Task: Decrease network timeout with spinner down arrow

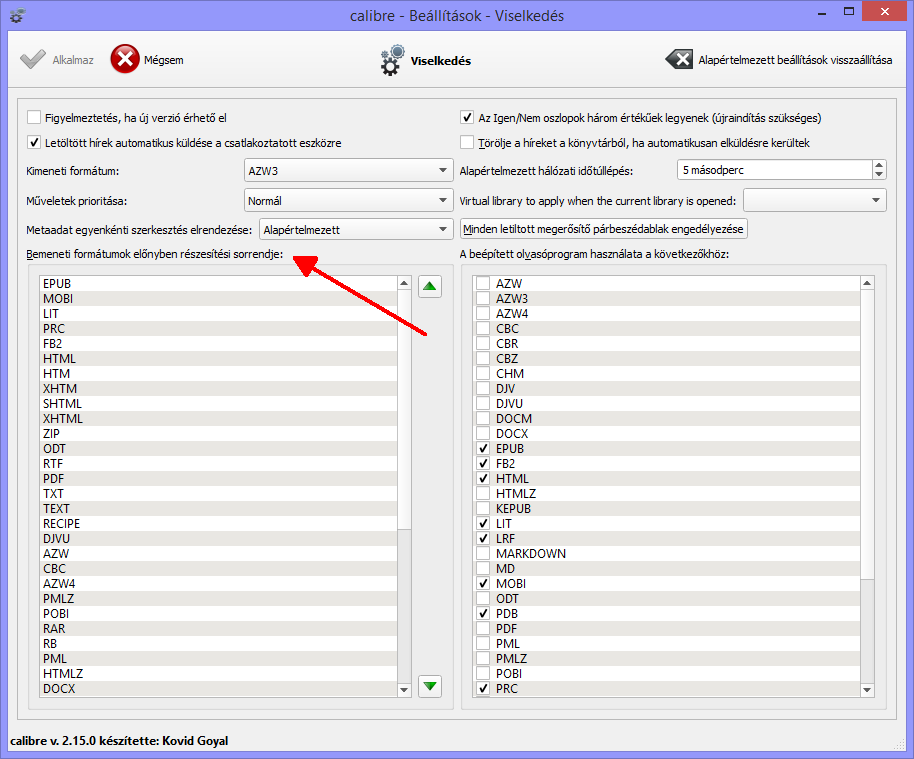Action: coord(879,175)
